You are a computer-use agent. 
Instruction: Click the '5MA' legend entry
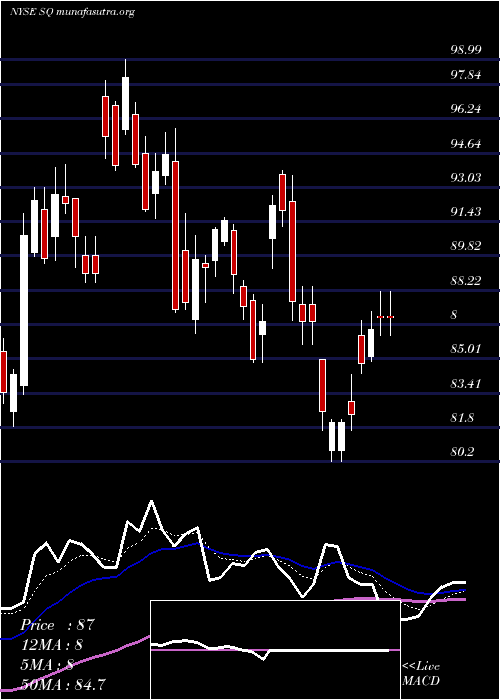click(x=47, y=665)
